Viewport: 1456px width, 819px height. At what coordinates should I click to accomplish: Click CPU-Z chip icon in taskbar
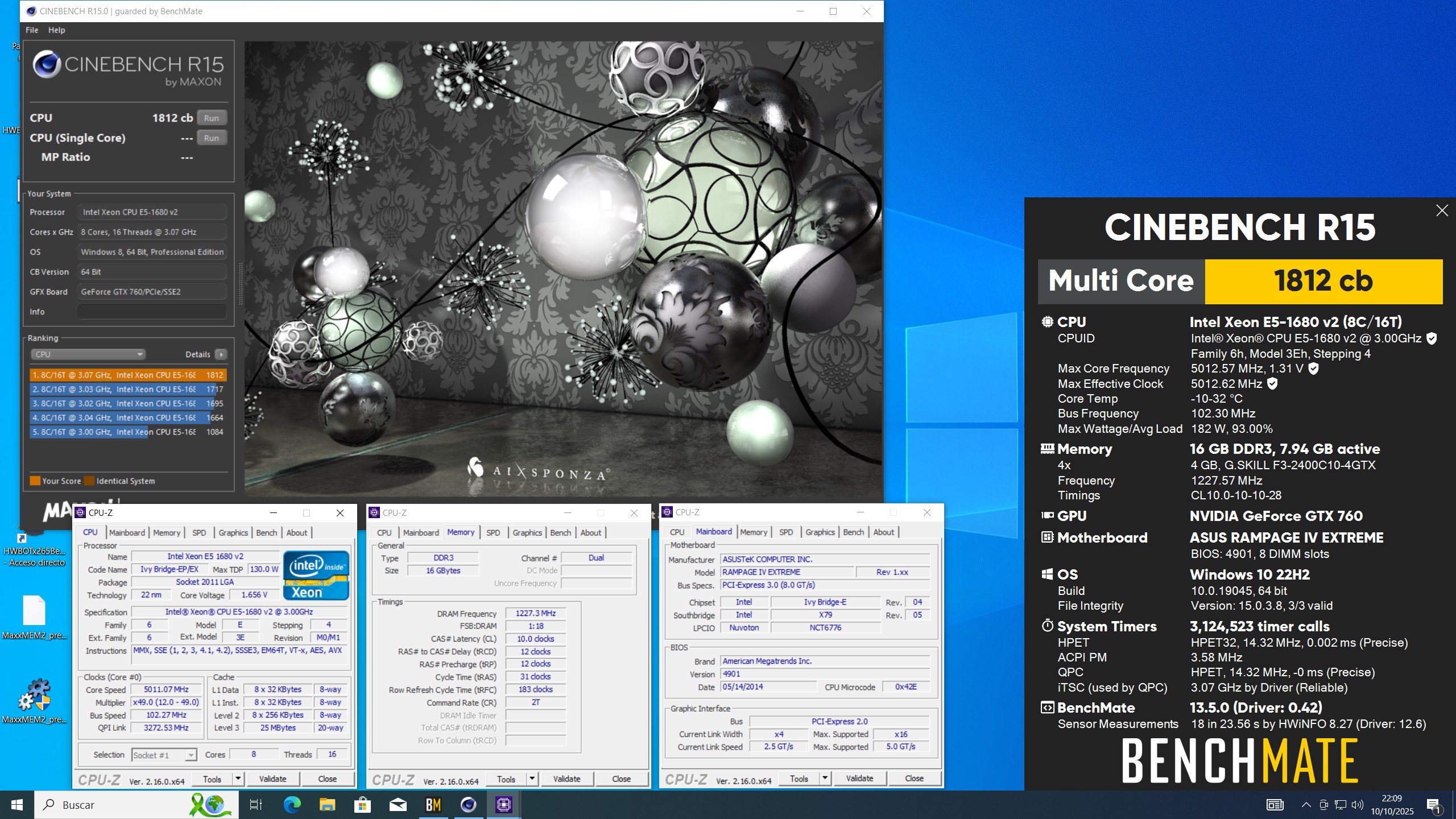503,805
